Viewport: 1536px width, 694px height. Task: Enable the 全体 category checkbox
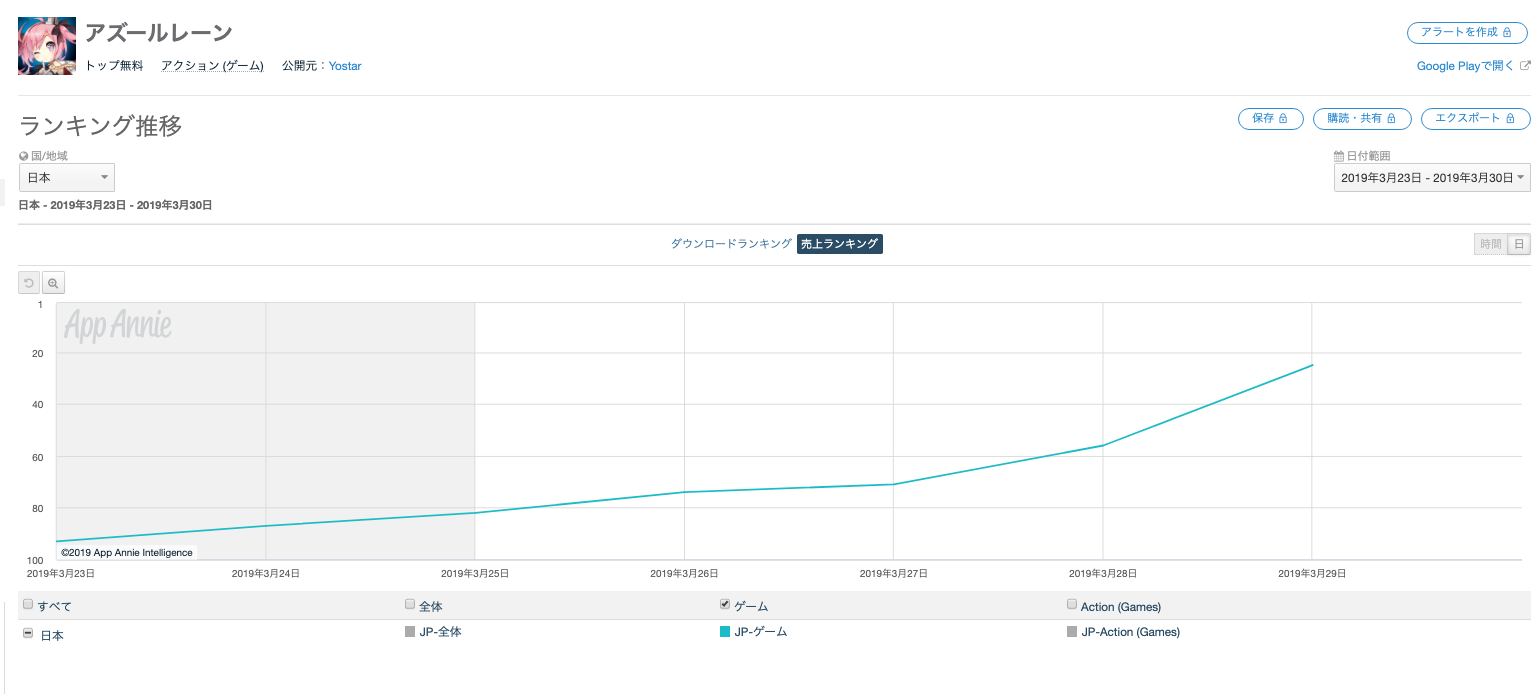(x=410, y=604)
